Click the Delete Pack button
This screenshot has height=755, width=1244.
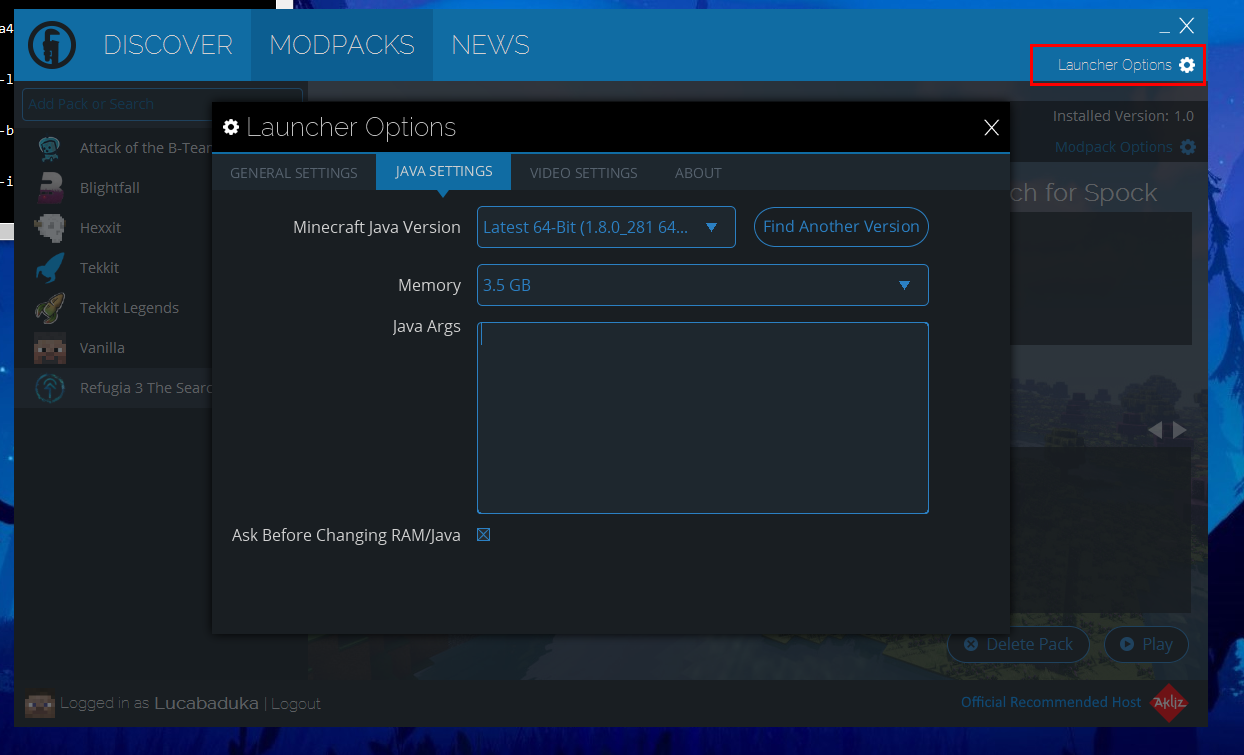click(1018, 644)
